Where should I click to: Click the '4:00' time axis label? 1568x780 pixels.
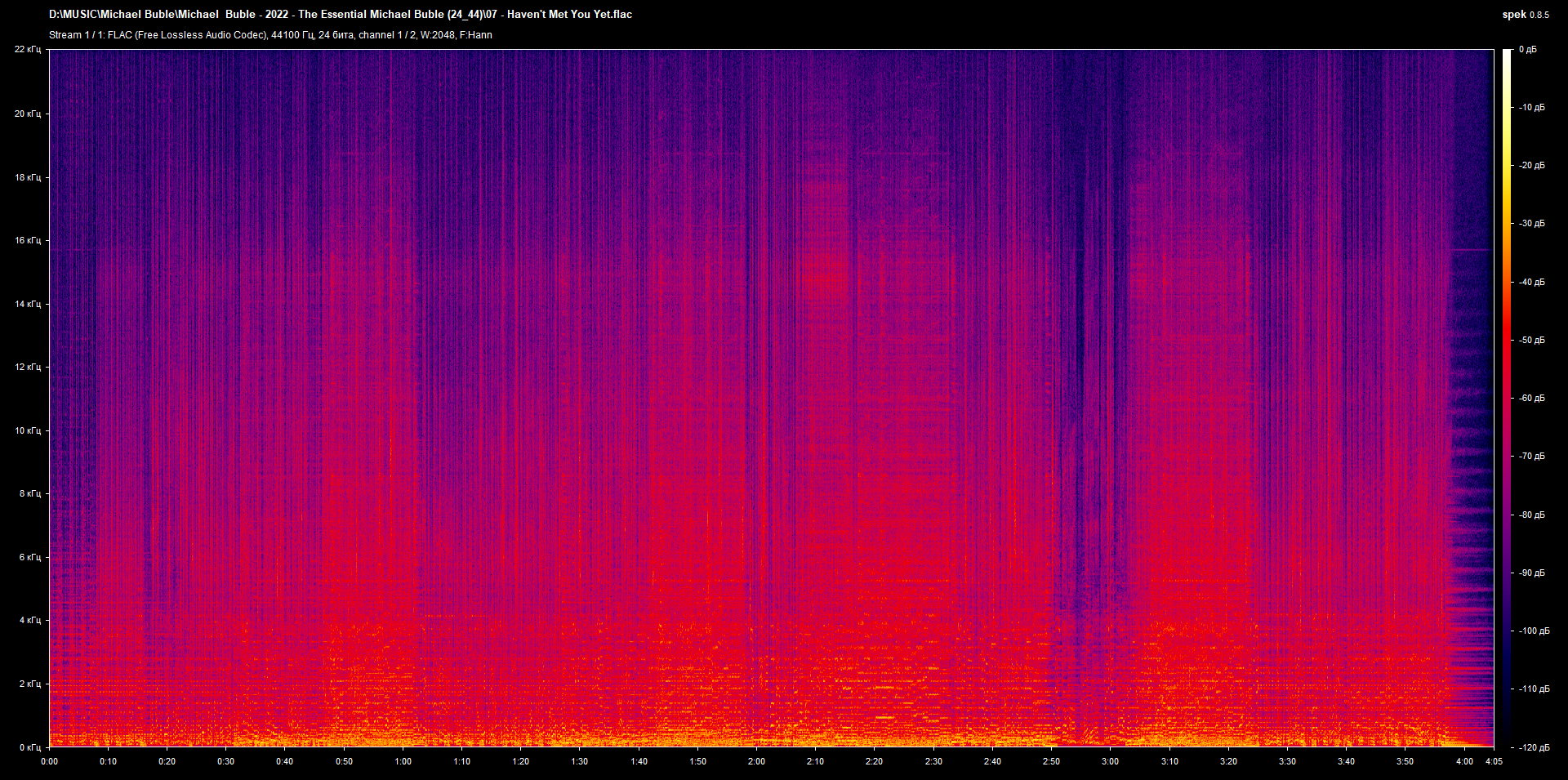point(1465,761)
